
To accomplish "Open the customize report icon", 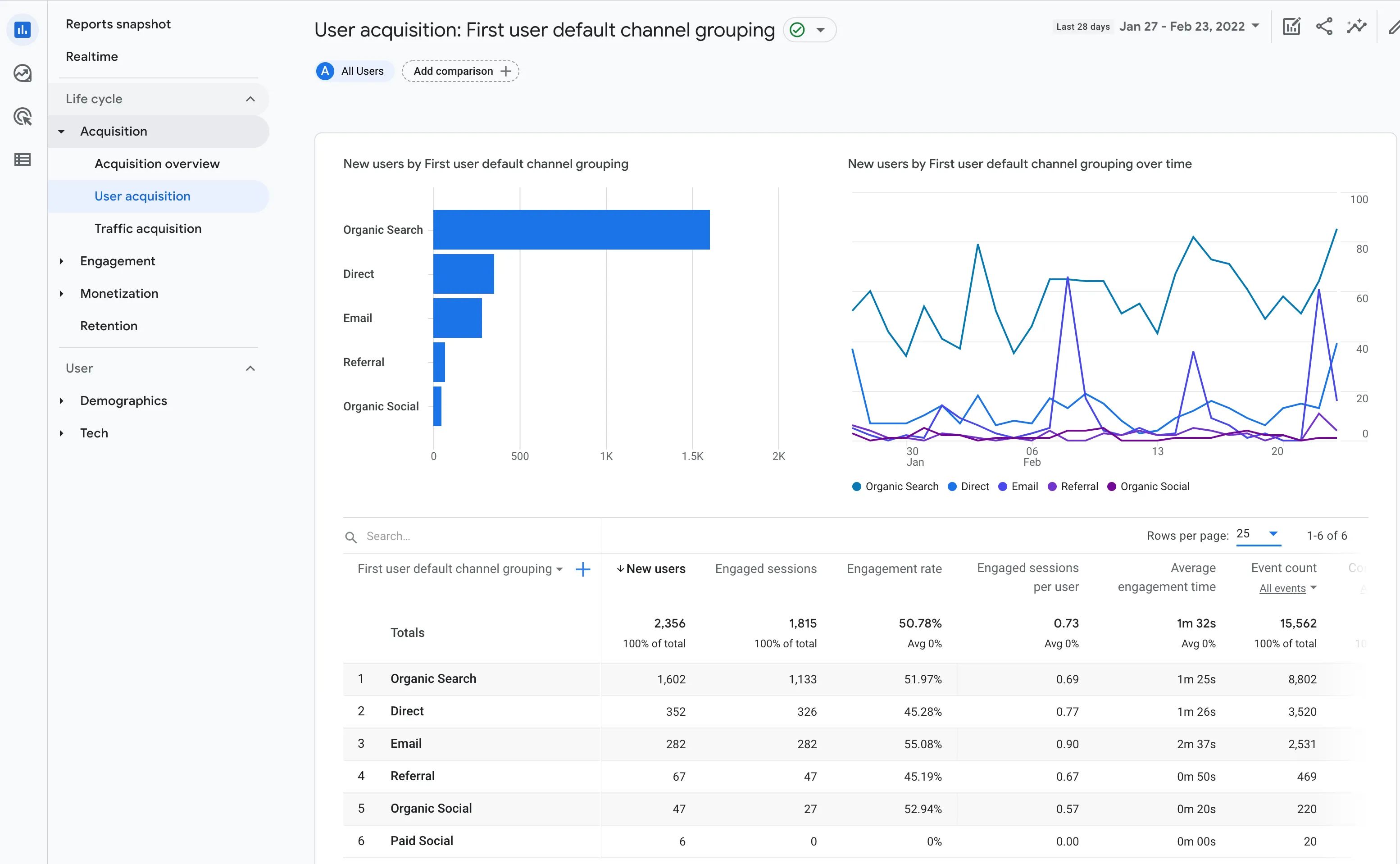I will [x=1291, y=26].
